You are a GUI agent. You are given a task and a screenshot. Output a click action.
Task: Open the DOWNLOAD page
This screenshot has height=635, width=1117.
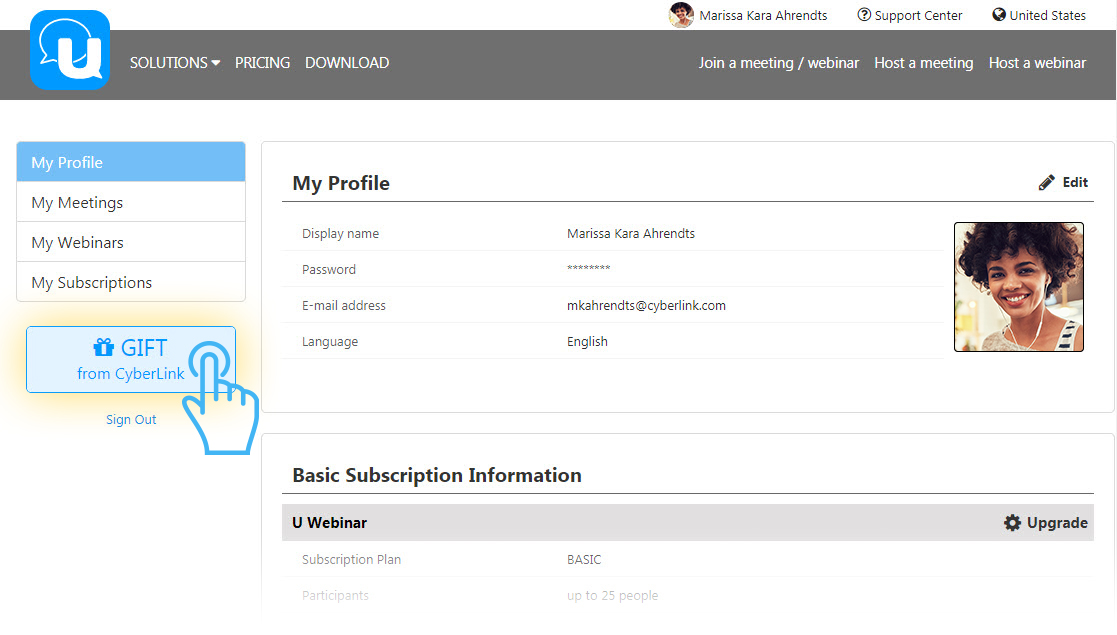click(347, 63)
